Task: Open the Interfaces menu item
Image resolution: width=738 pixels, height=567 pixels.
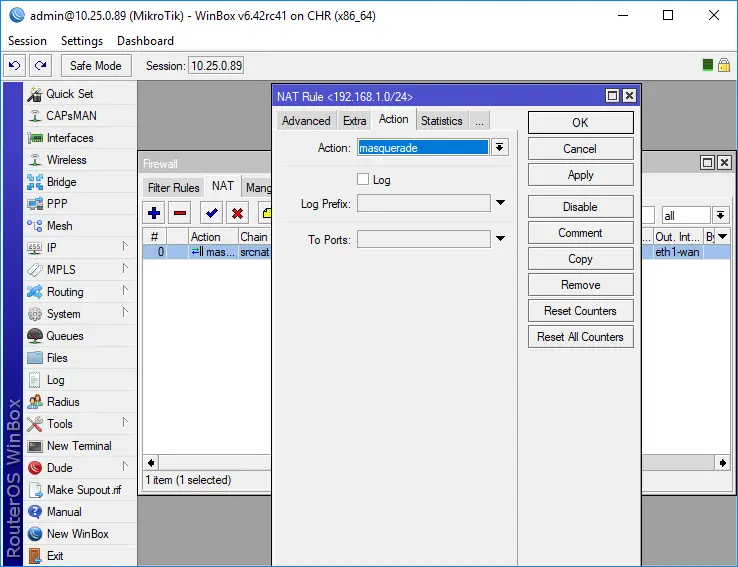Action: click(x=80, y=138)
